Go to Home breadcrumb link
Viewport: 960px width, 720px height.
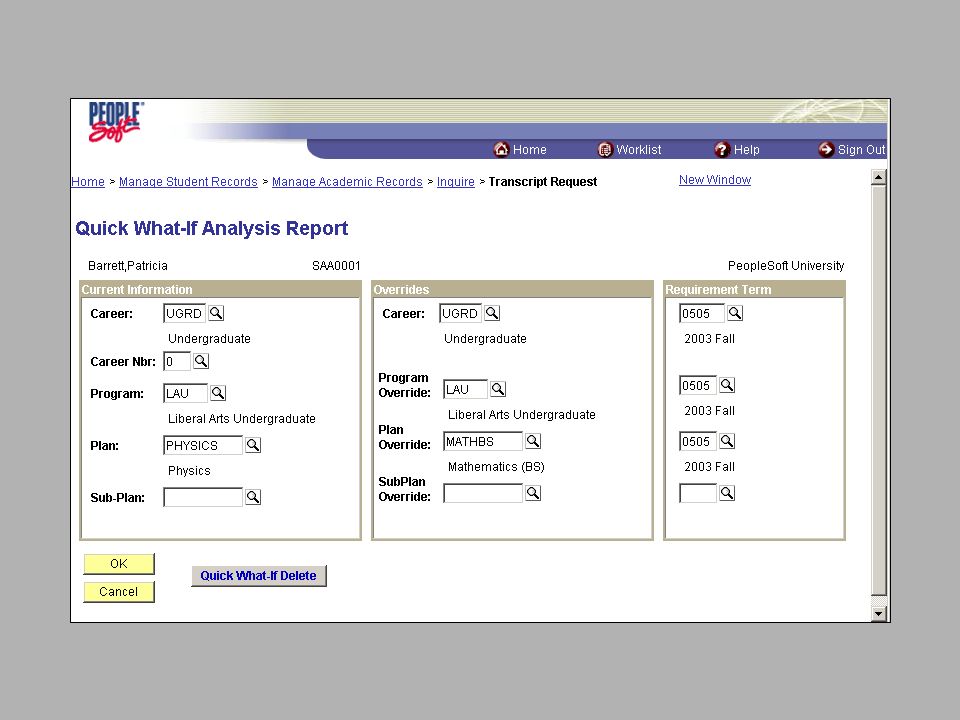click(x=88, y=182)
